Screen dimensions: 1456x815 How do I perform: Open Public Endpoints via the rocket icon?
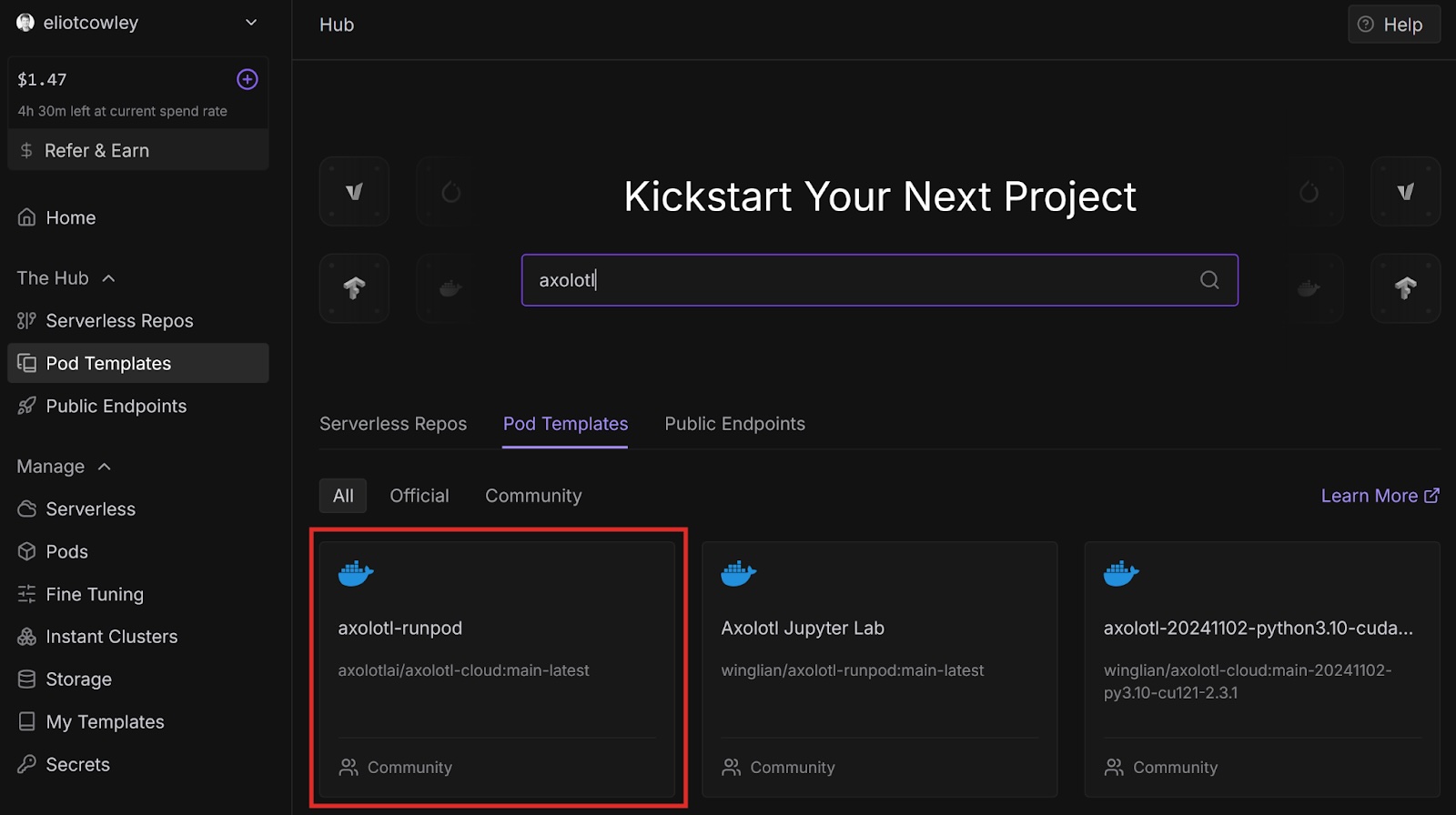click(27, 407)
